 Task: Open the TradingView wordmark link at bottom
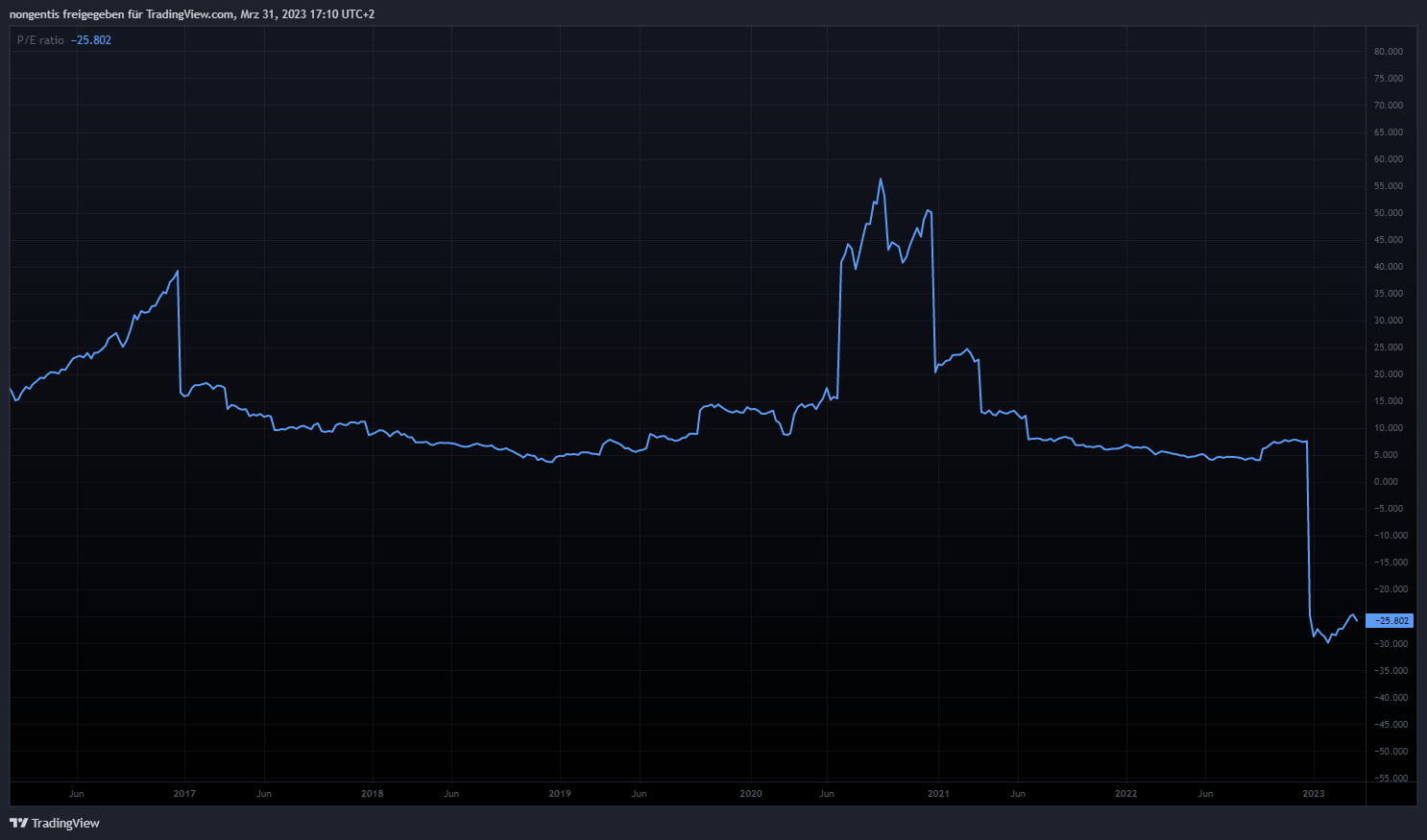[x=65, y=823]
